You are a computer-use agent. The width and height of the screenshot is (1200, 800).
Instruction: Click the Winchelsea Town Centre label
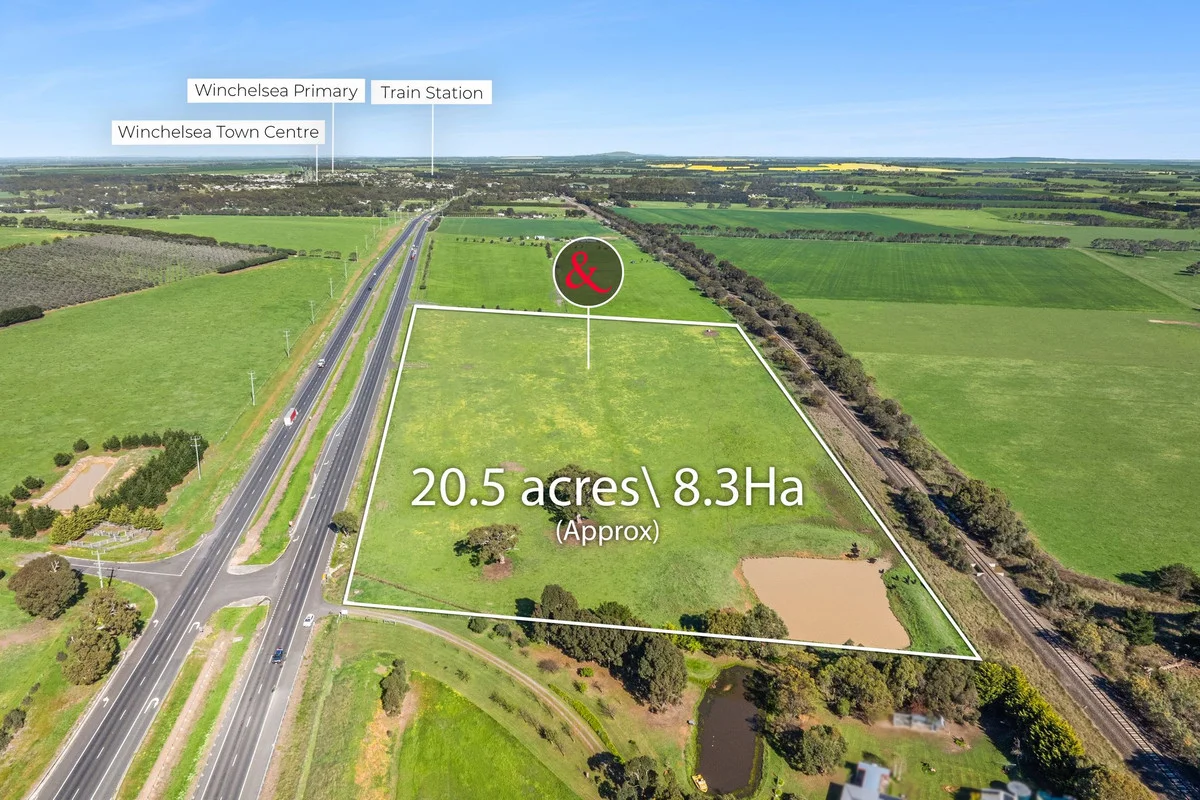tap(218, 131)
